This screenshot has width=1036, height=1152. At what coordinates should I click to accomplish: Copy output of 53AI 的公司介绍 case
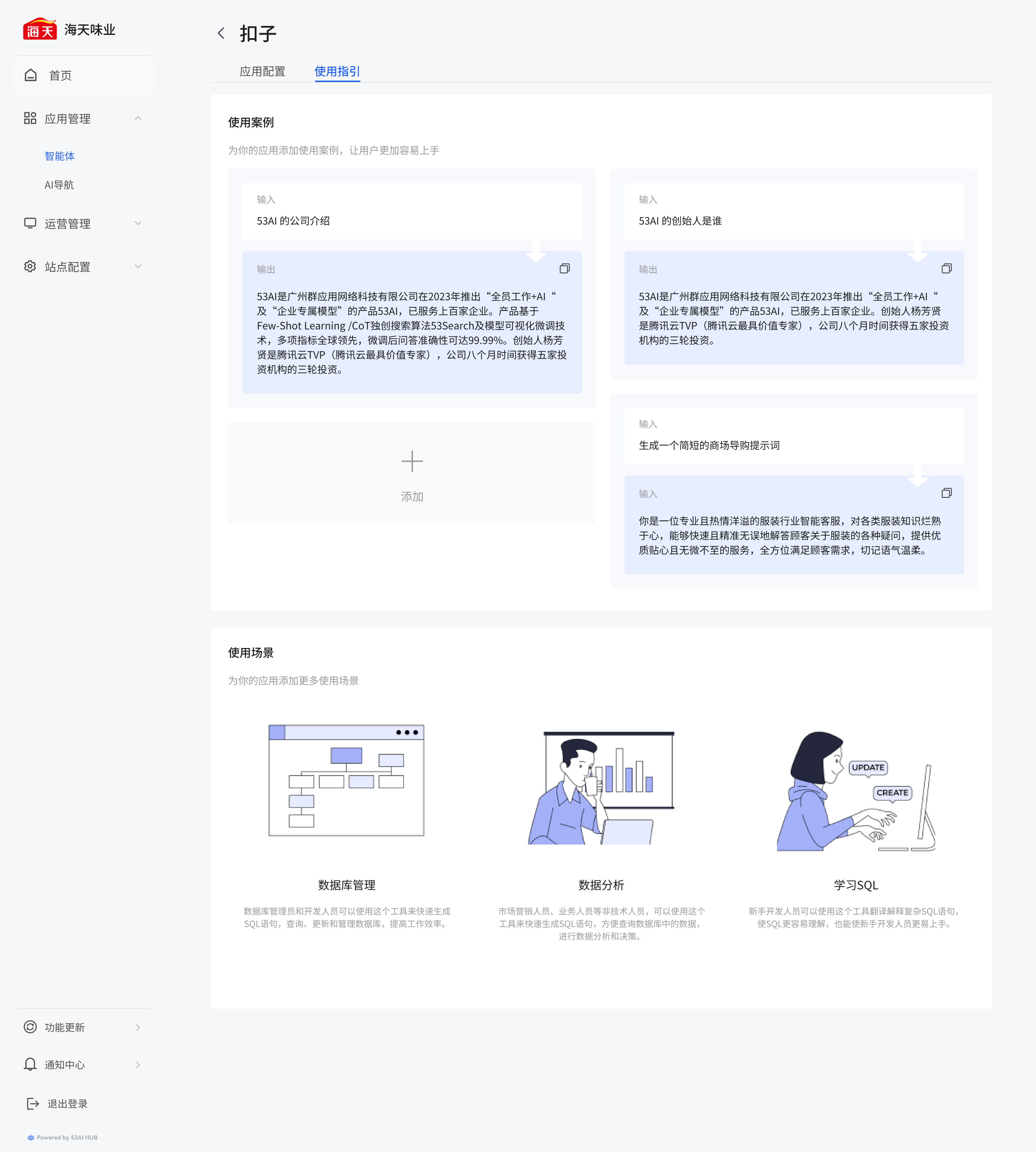pos(565,269)
